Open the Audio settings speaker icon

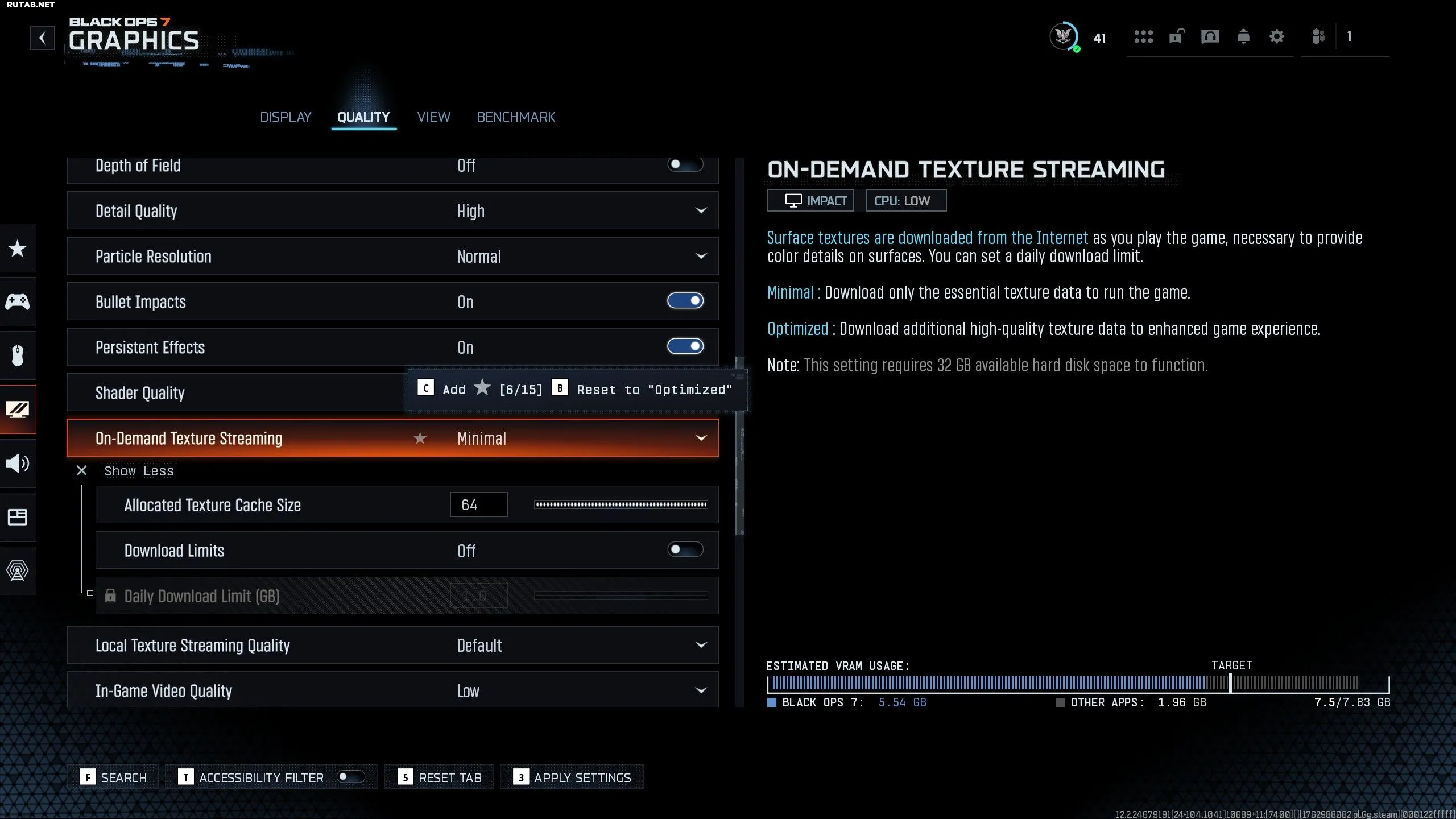(x=18, y=464)
